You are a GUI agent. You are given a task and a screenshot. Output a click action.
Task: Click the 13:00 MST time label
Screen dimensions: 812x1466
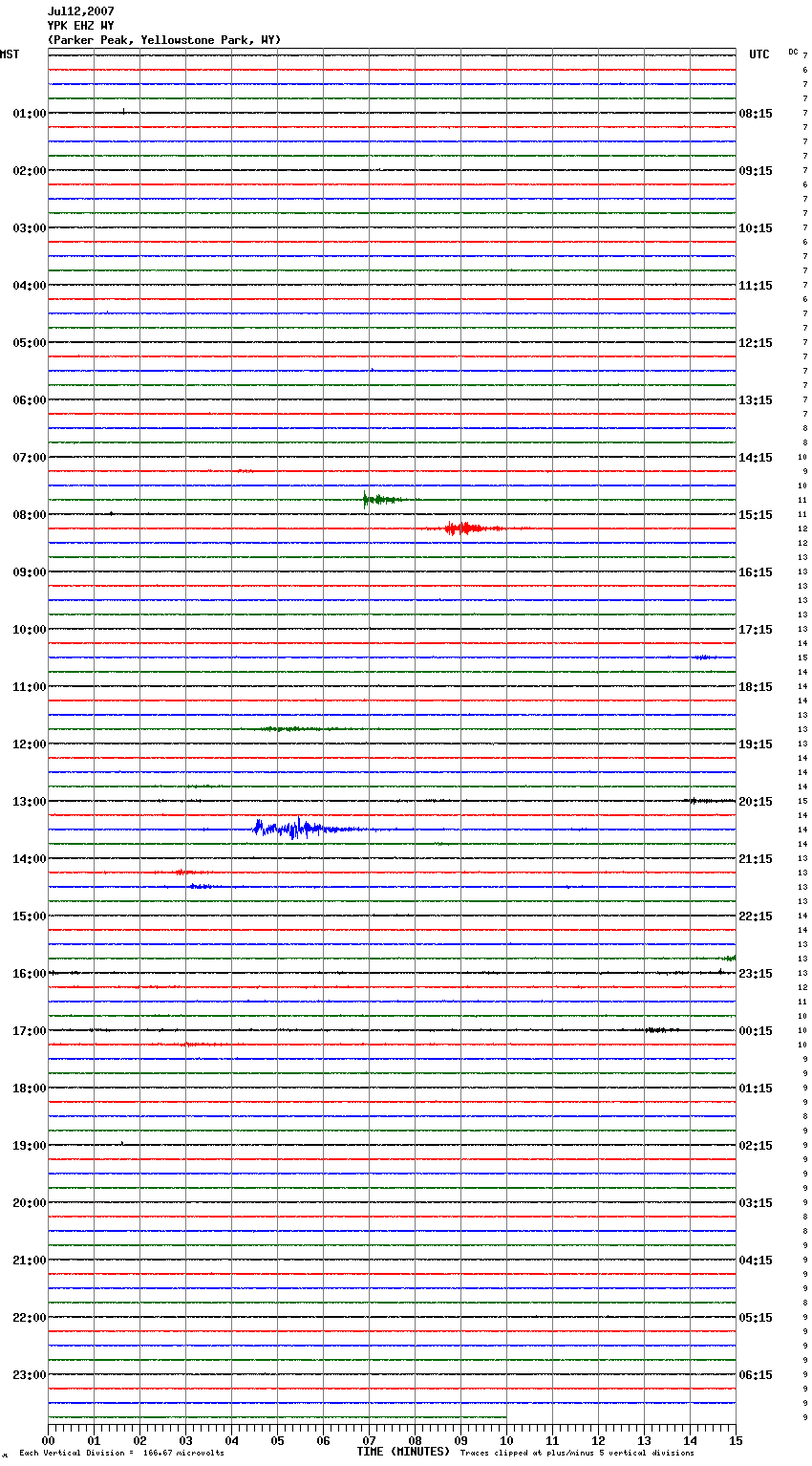[30, 802]
